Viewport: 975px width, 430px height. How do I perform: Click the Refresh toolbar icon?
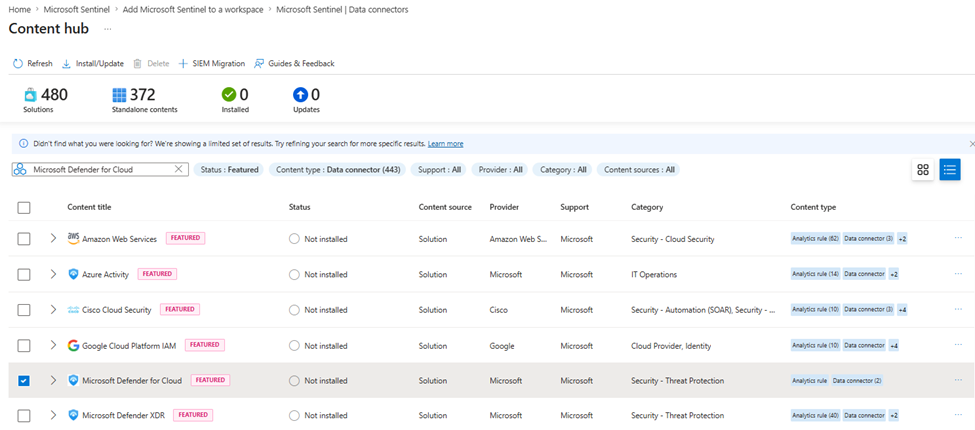(x=18, y=63)
